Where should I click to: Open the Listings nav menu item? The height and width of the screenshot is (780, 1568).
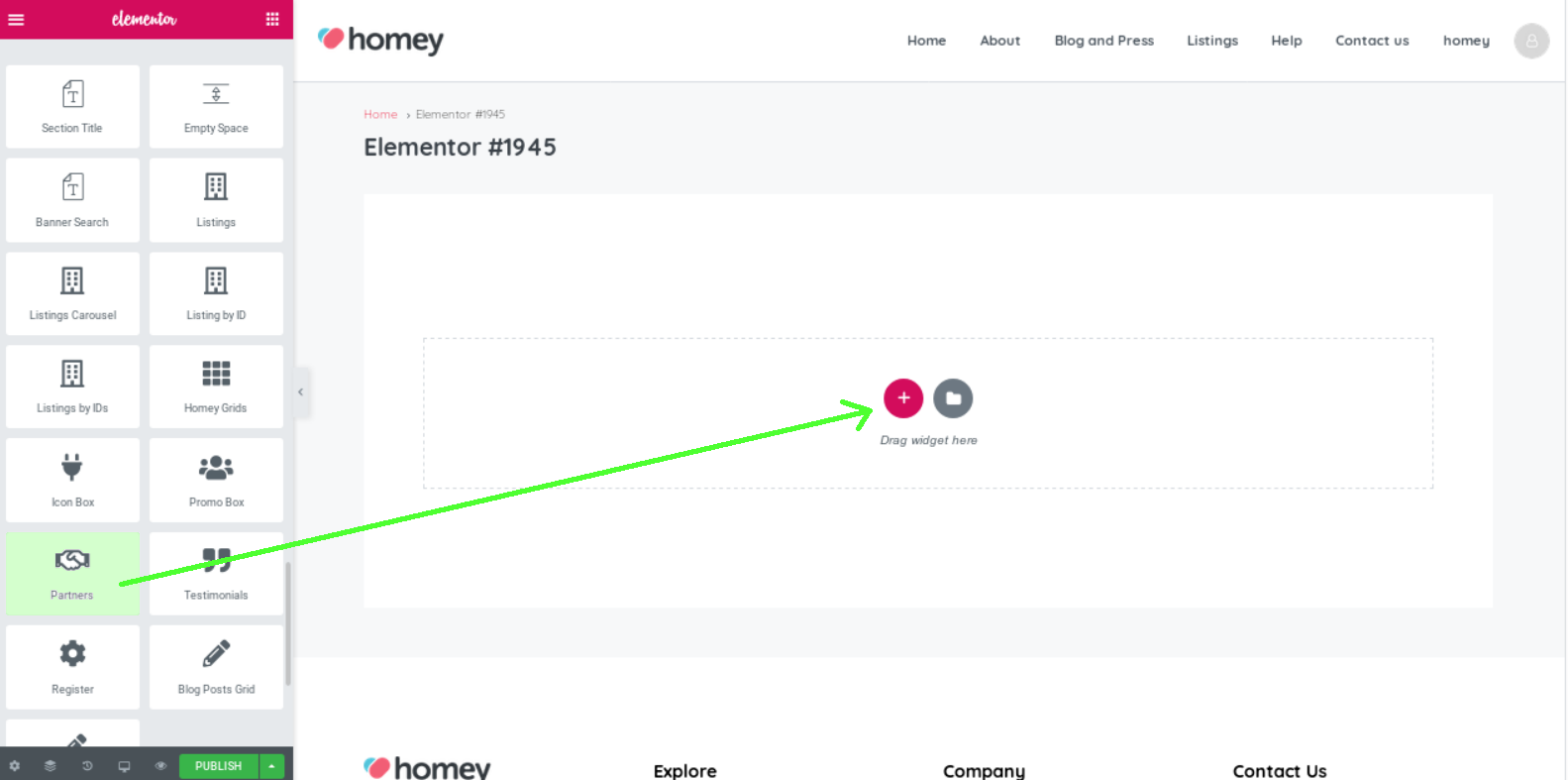1212,41
